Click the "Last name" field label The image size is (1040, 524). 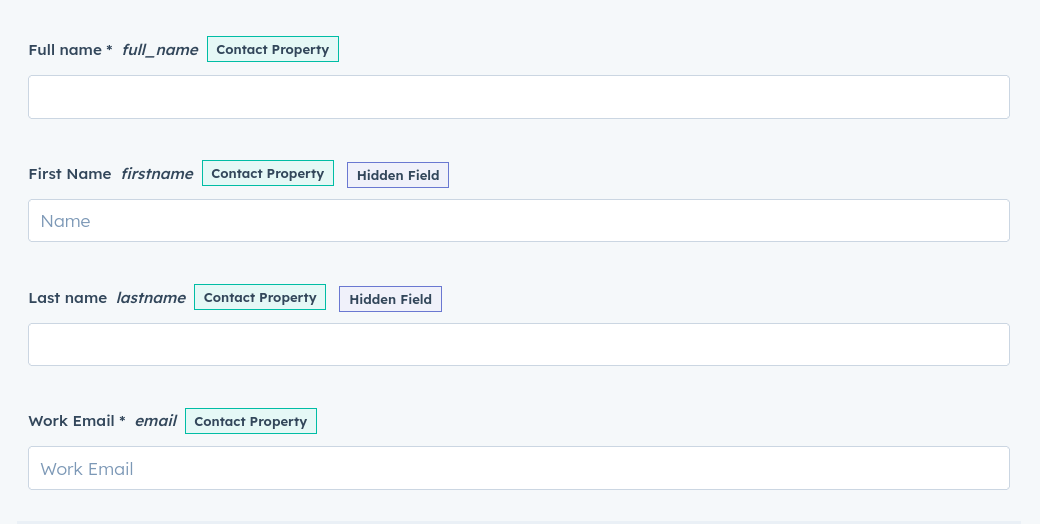coord(68,298)
